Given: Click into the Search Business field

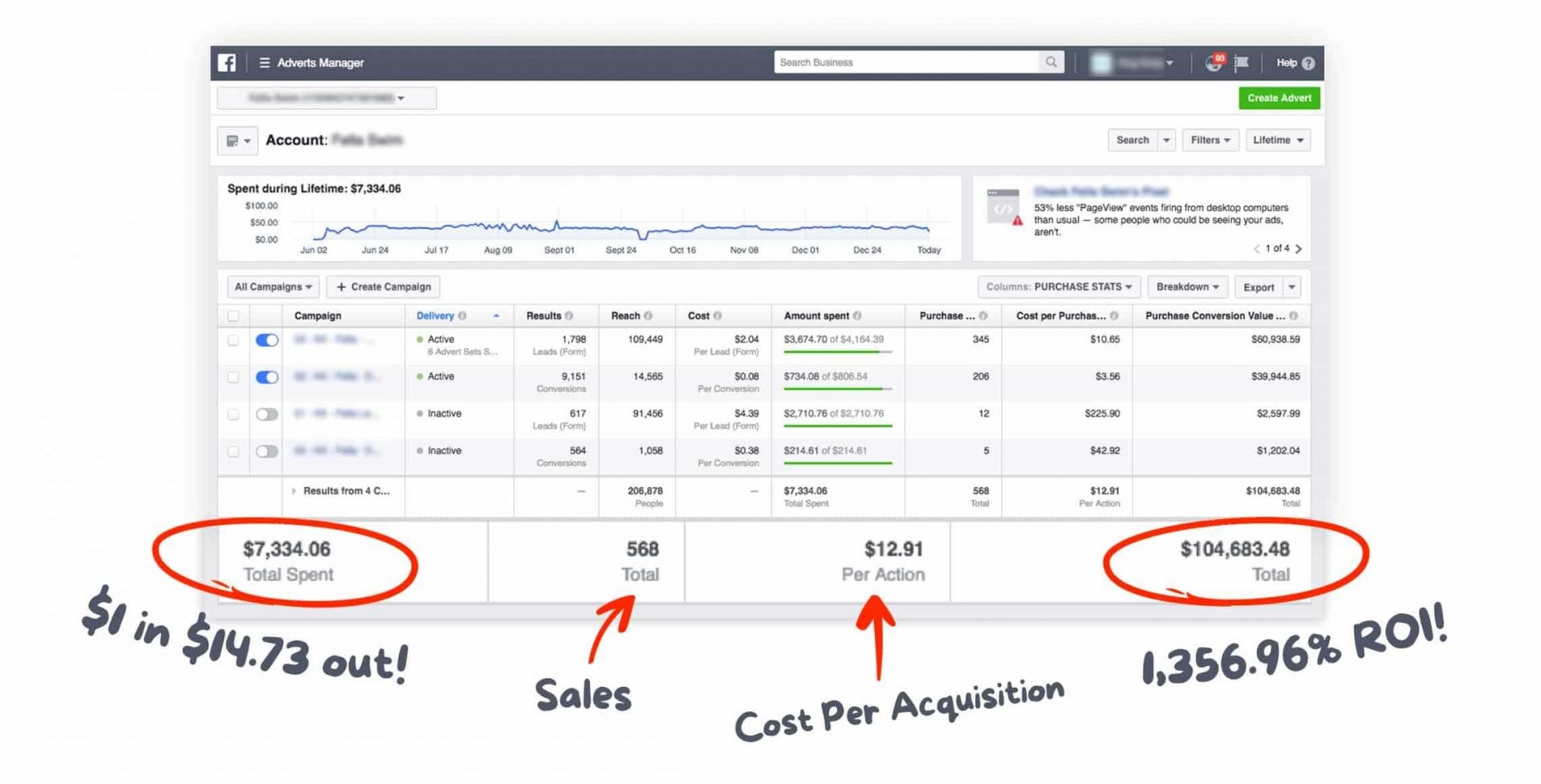Looking at the screenshot, I should (907, 62).
